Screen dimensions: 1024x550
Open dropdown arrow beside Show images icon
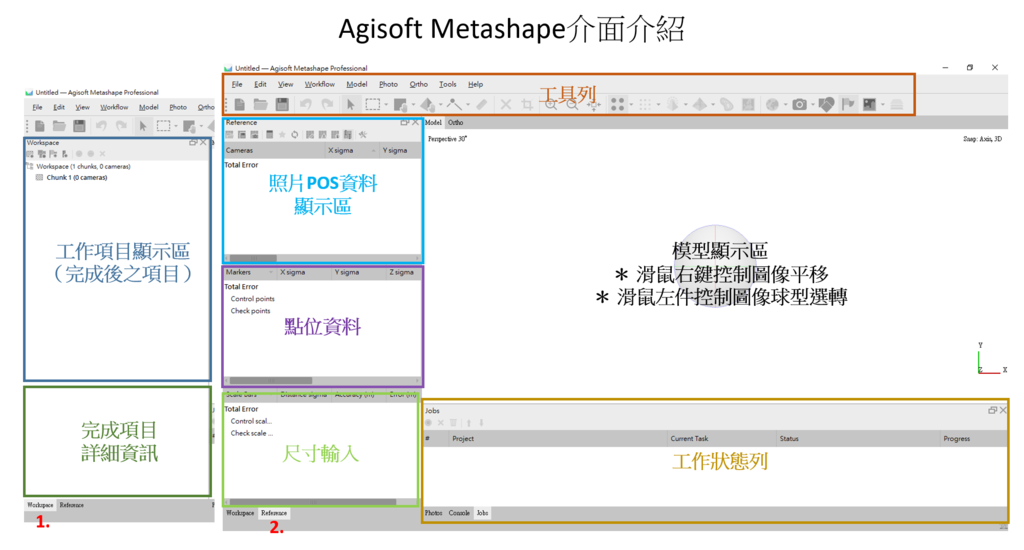coord(883,105)
